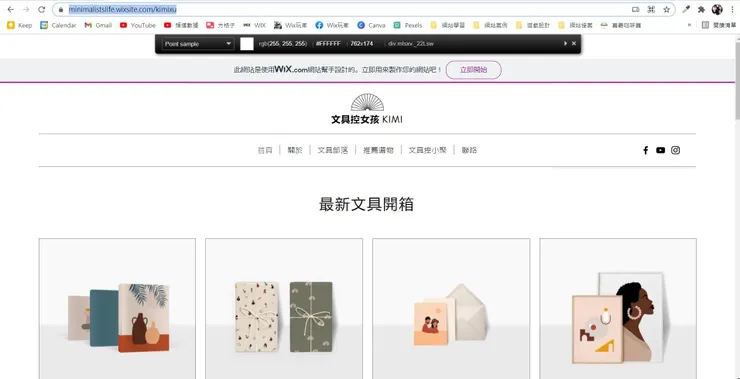
Task: Click the QR code icon in address bar
Action: (651, 9)
